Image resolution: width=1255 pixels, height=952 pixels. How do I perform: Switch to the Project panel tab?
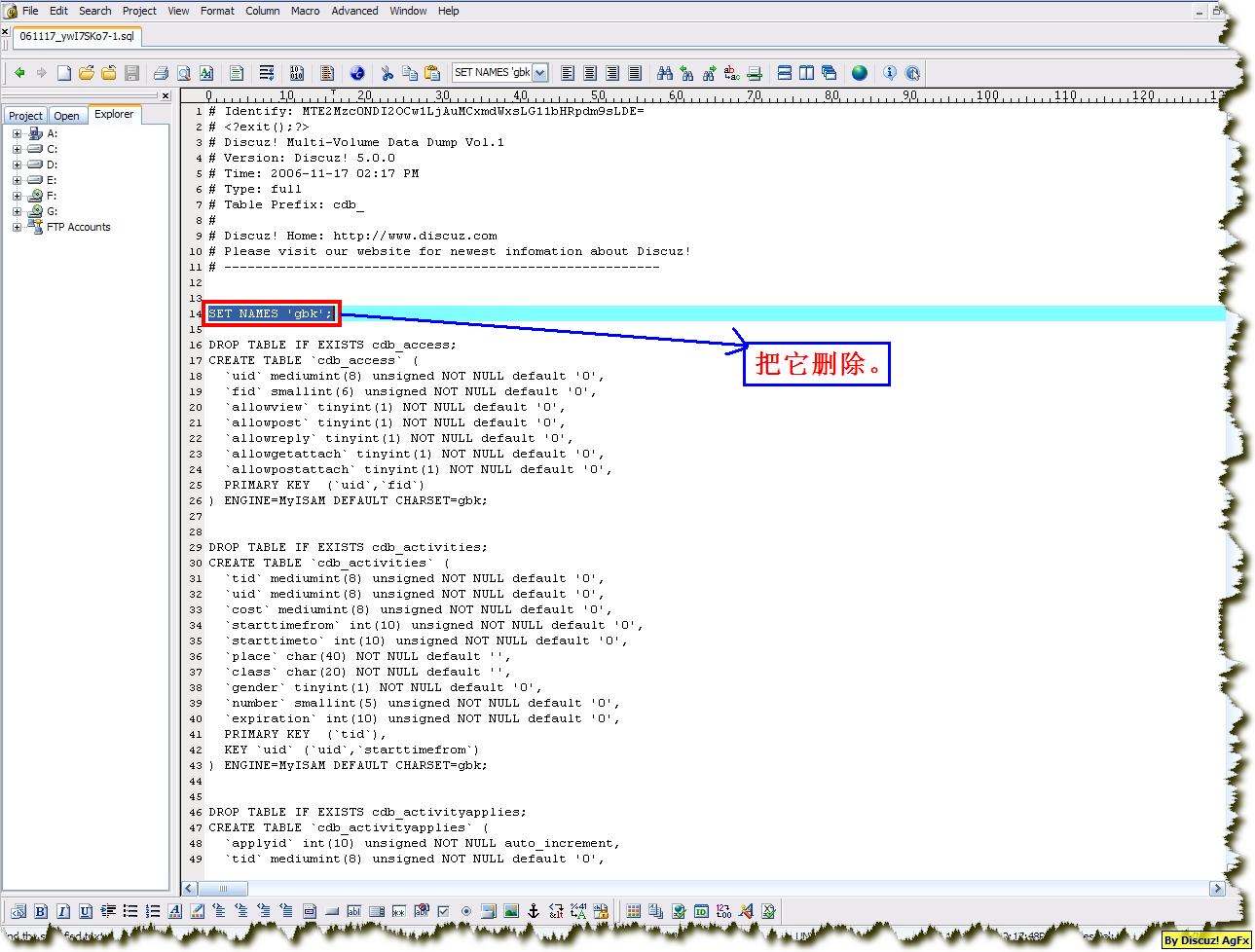tap(25, 115)
